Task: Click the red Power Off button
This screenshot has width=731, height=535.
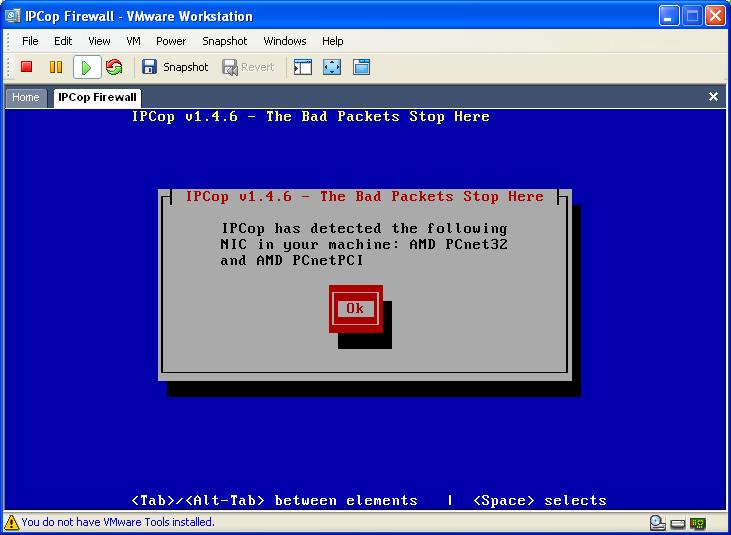Action: pyautogui.click(x=27, y=67)
